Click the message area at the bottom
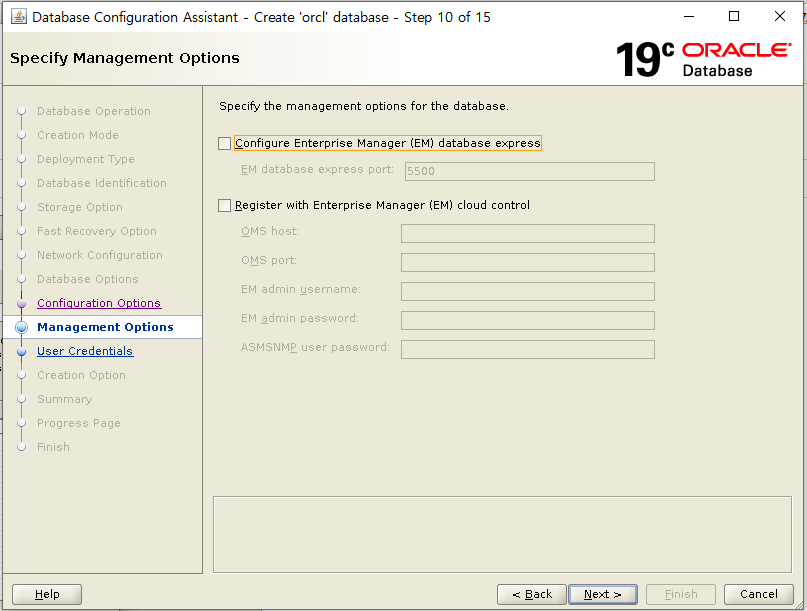This screenshot has width=807, height=611. pyautogui.click(x=502, y=534)
